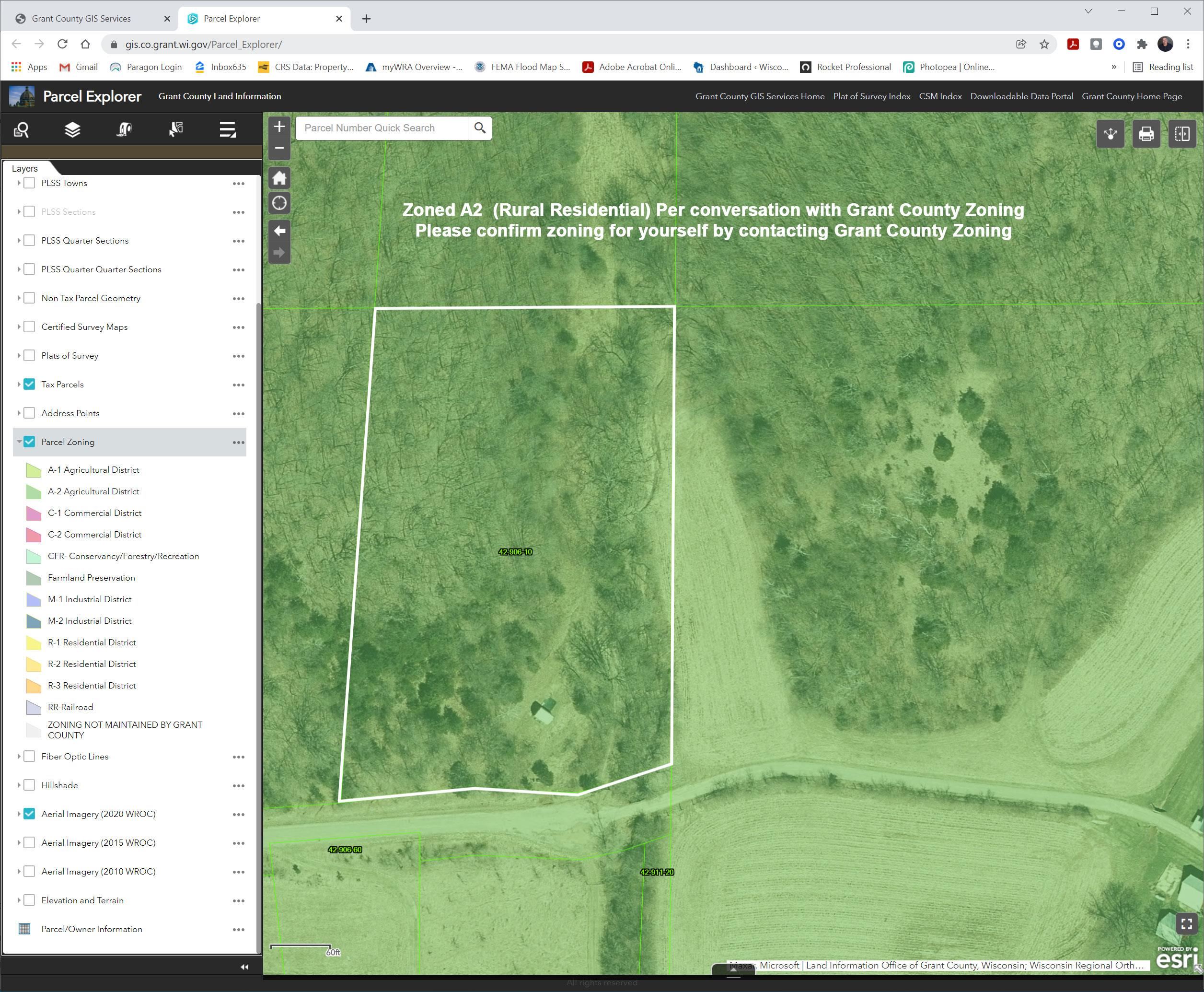Image resolution: width=1204 pixels, height=992 pixels.
Task: Uncheck the Tax Parcels layer checkbox
Action: [30, 384]
